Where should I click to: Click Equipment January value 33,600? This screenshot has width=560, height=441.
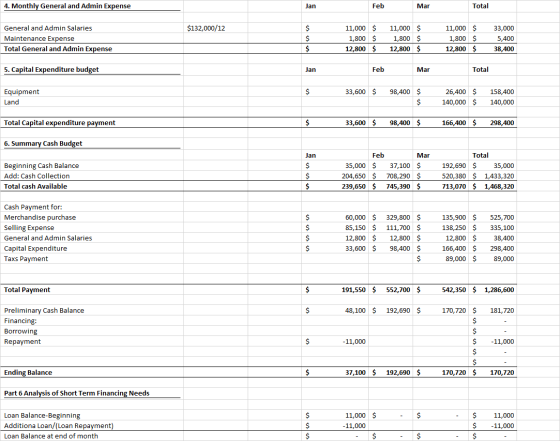tap(355, 92)
